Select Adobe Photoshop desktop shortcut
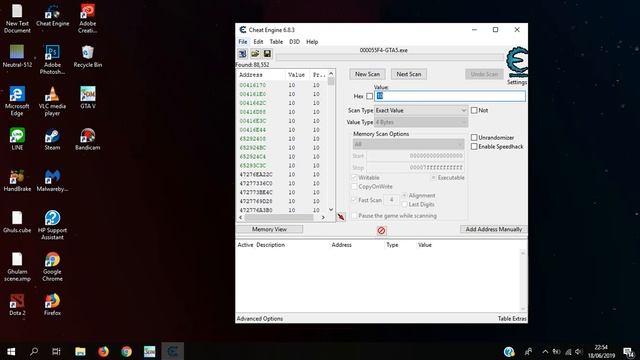Screen dimensions: 640x360 [x=52, y=60]
